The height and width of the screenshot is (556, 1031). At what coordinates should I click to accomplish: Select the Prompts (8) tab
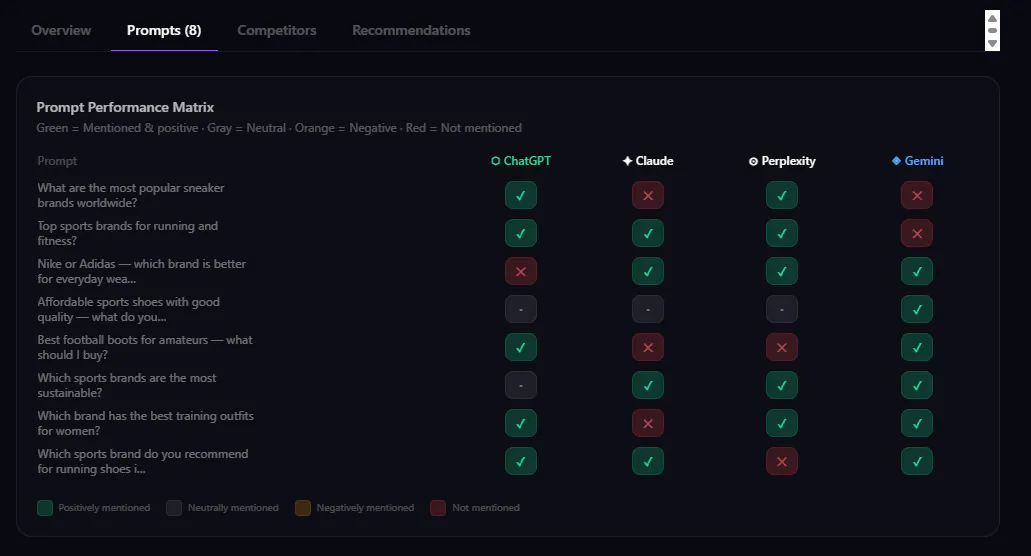164,30
